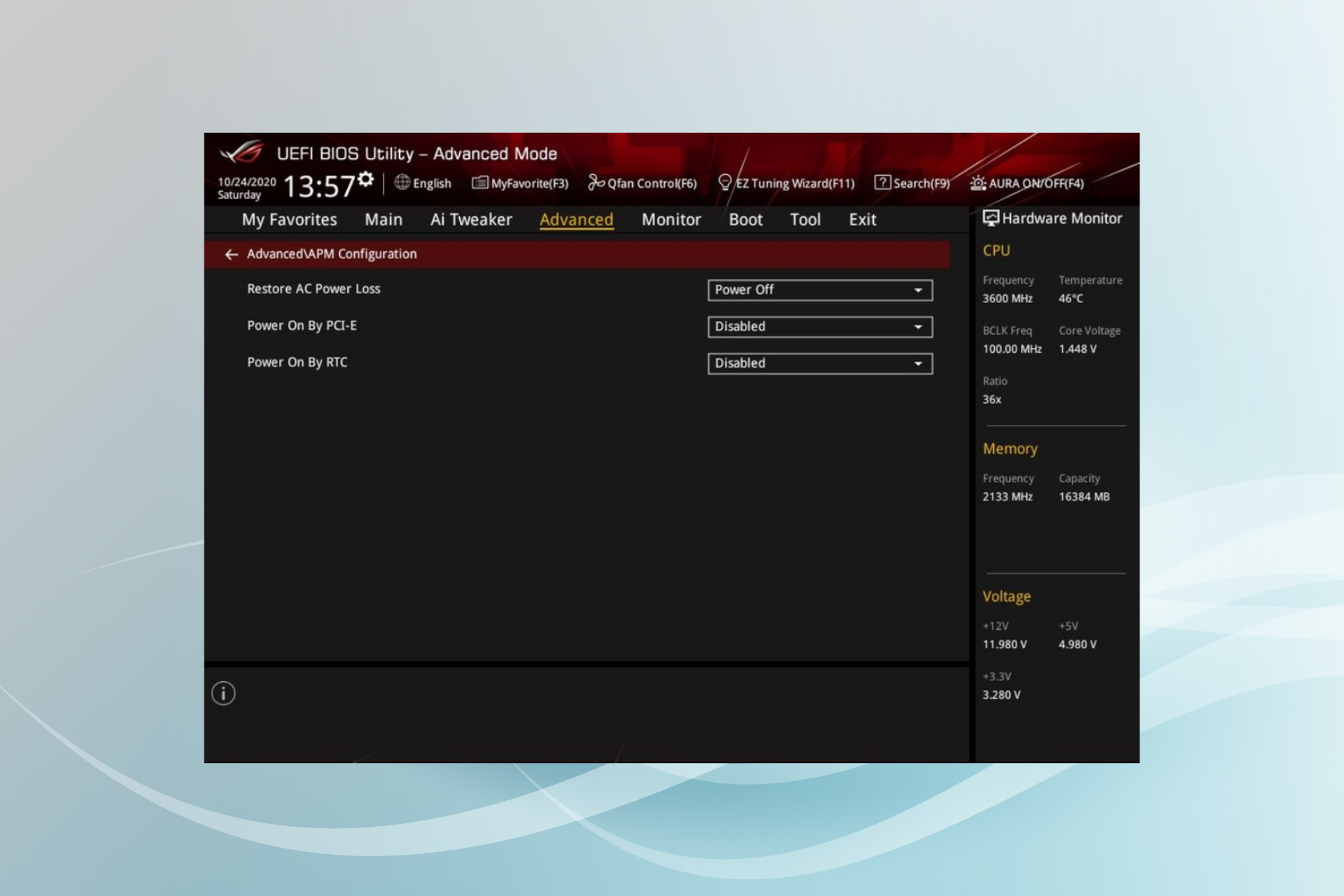The width and height of the screenshot is (1344, 896).
Task: Open the Tool menu
Action: 804,219
